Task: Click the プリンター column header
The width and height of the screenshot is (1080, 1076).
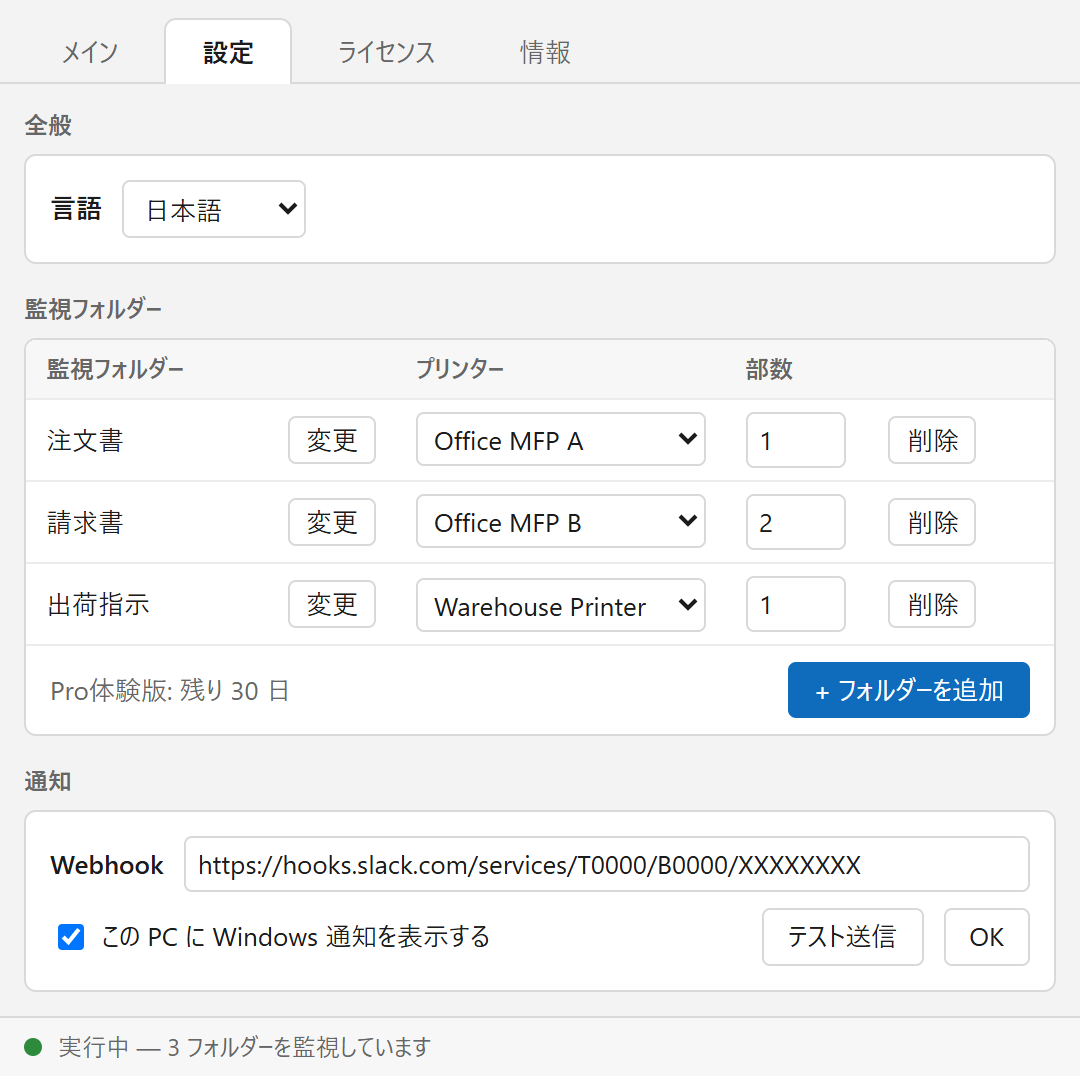Action: (460, 369)
